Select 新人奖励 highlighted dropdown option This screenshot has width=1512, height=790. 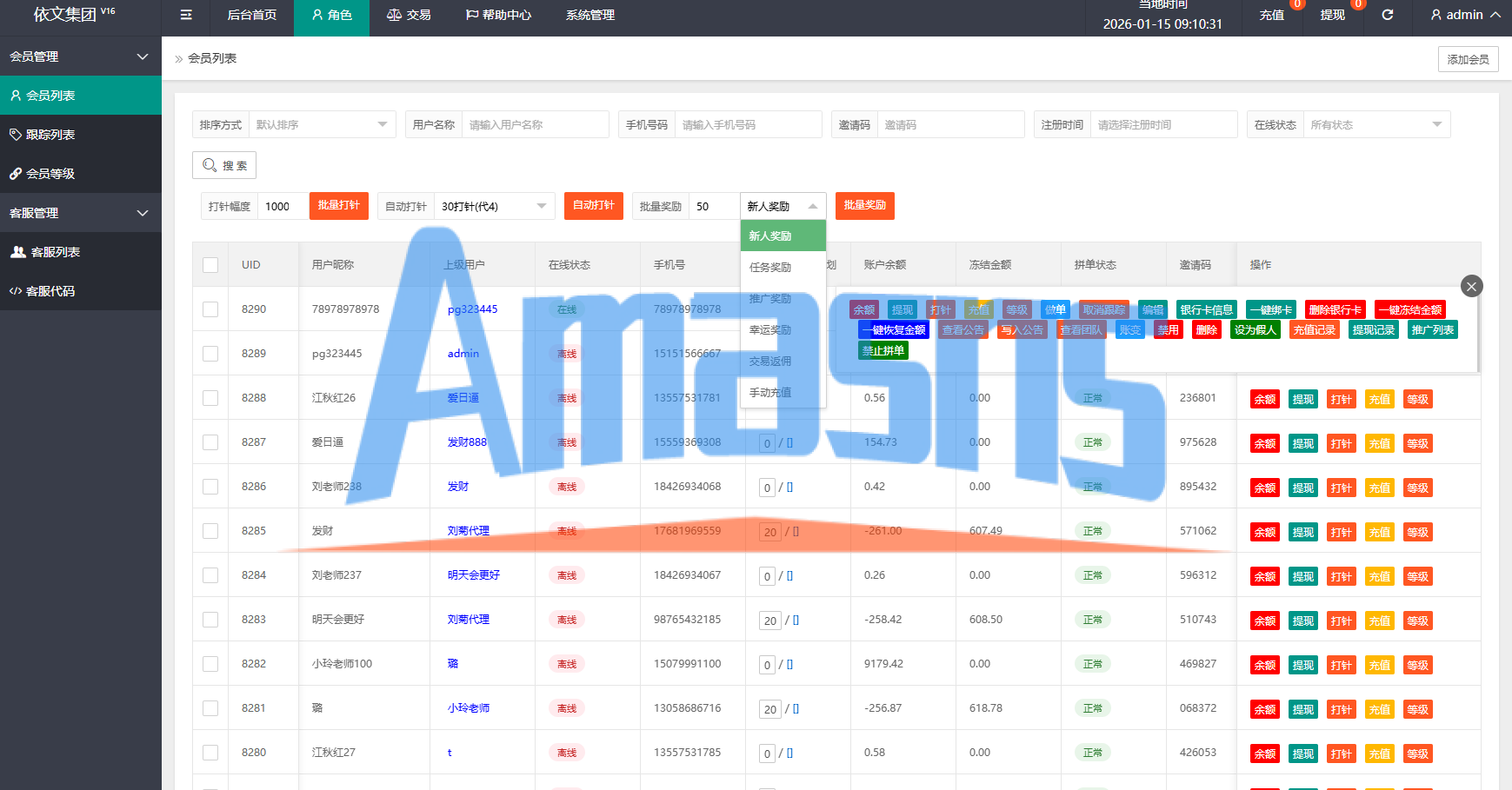783,236
